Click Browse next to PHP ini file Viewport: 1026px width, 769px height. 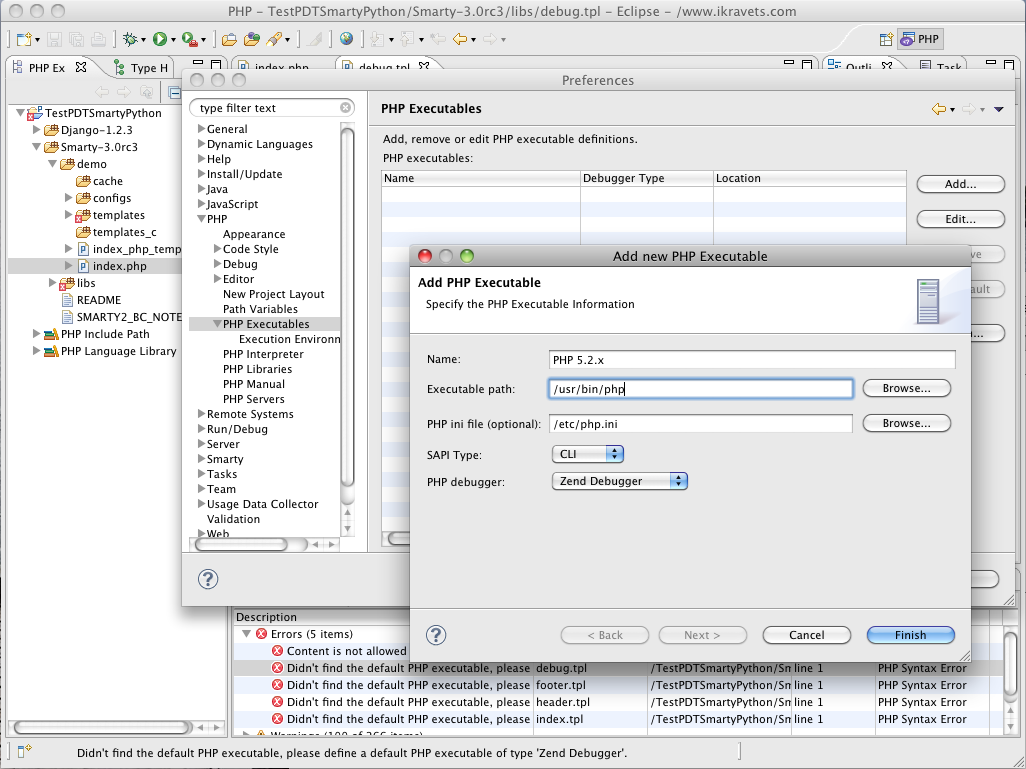click(x=906, y=423)
